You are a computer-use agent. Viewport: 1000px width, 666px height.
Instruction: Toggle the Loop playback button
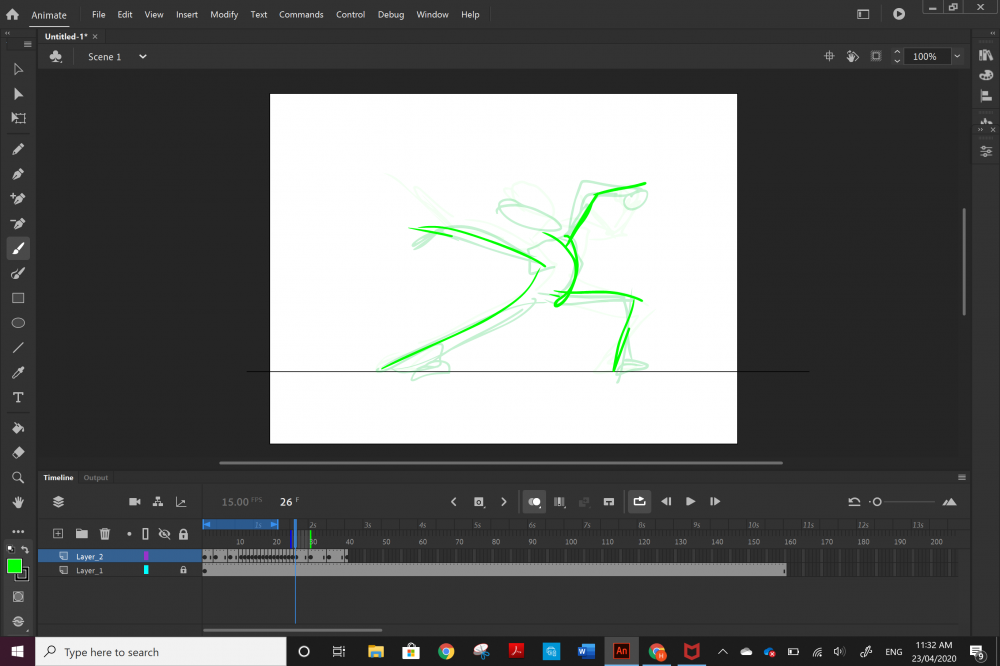639,502
